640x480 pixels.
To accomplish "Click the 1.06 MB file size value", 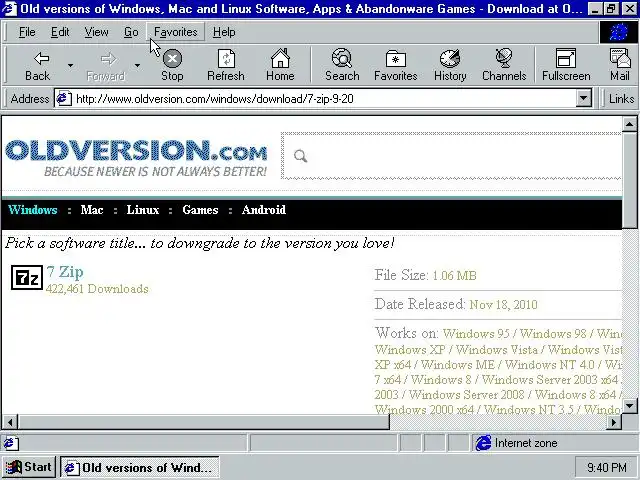I will (454, 276).
